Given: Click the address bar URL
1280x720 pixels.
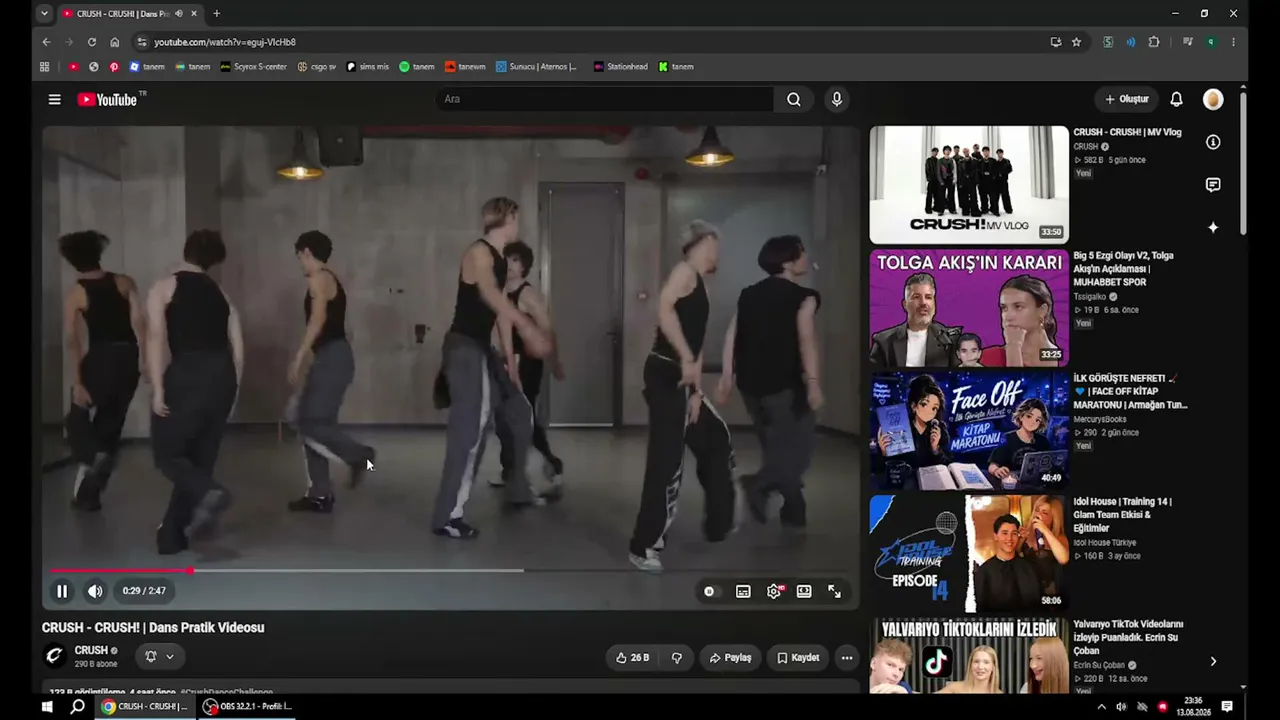Looking at the screenshot, I should pyautogui.click(x=225, y=42).
